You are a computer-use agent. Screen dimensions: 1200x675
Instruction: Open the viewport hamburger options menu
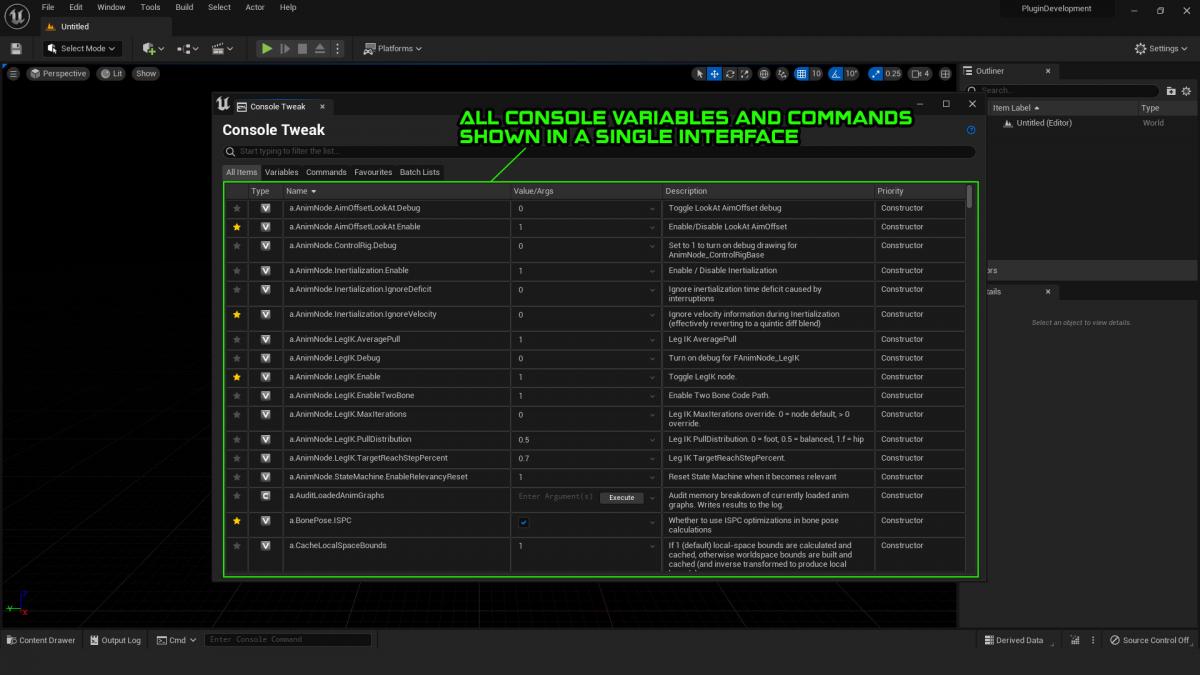13,74
